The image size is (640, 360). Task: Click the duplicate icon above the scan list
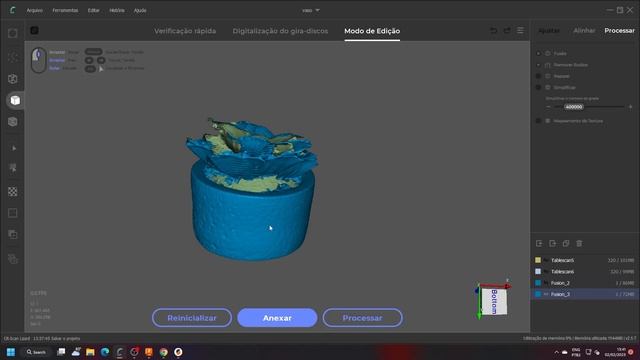(x=566, y=243)
